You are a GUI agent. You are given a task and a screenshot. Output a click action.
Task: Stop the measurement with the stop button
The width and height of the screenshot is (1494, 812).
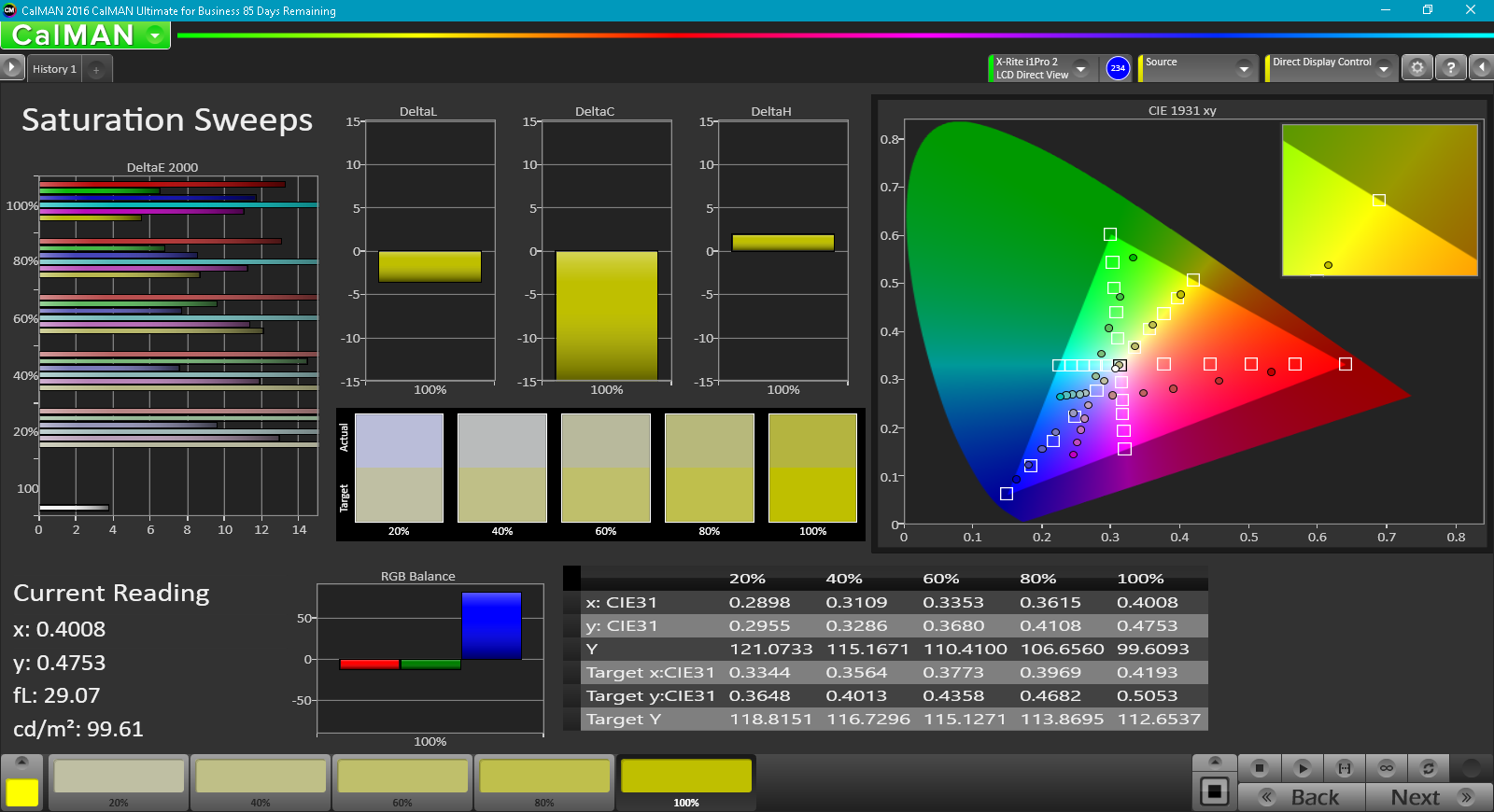coord(1259,768)
